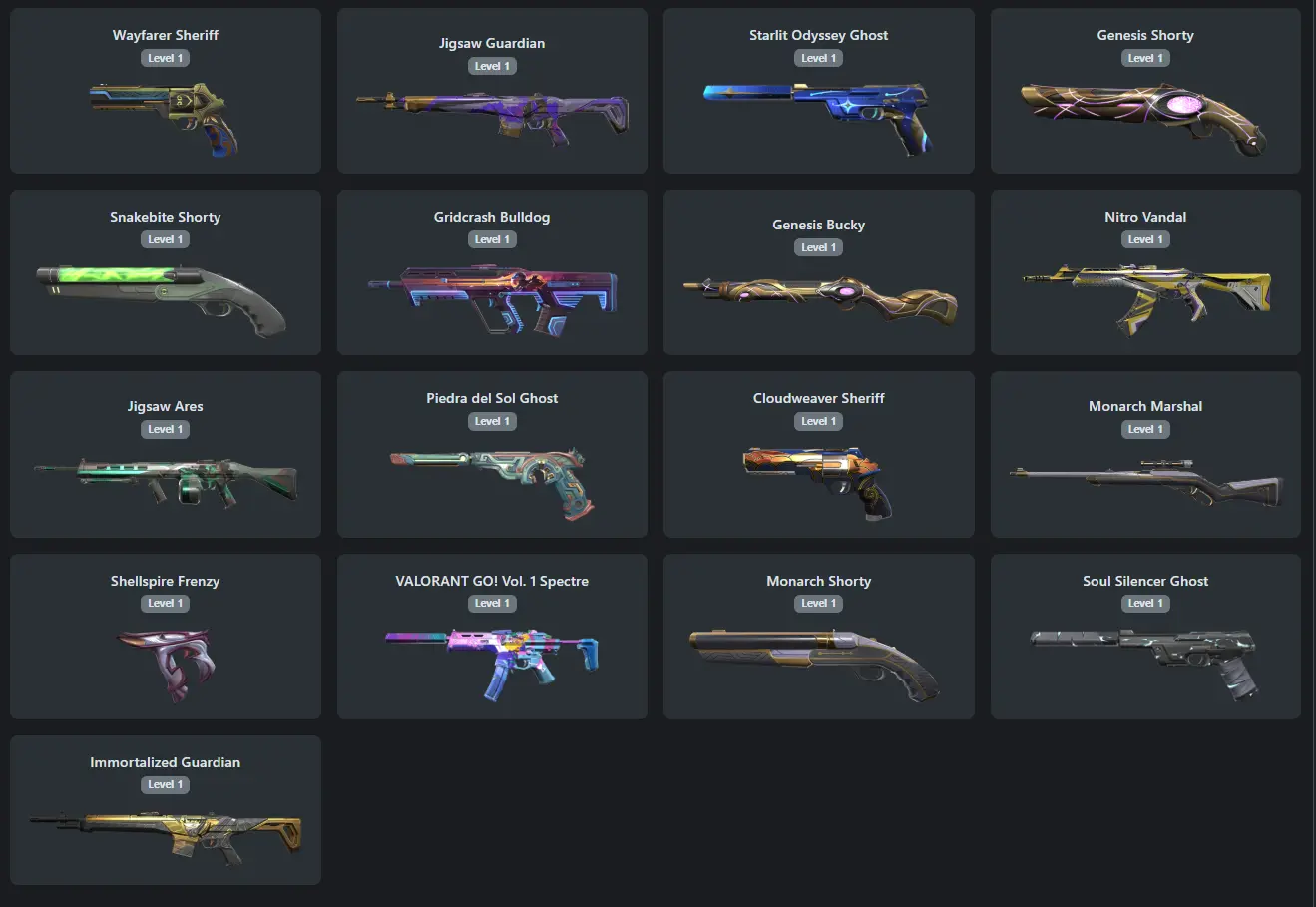Click the Wayfarer Sheriff gun image

point(165,117)
